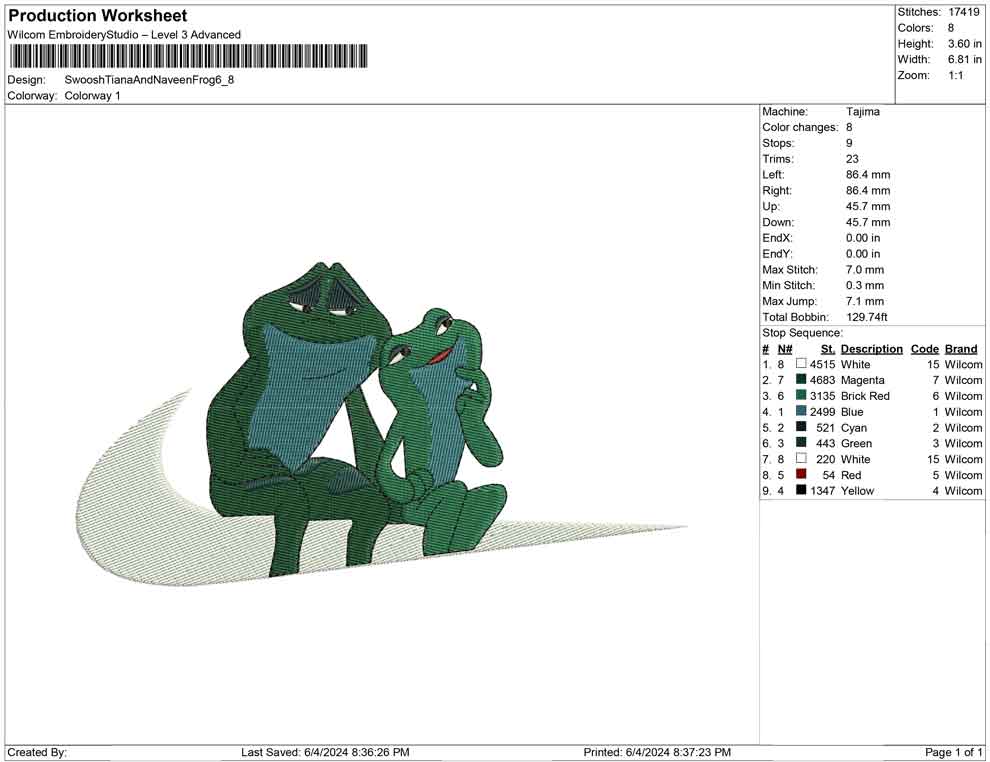Viewport: 990px width, 762px height.
Task: Click the Brick Red color swatch in row 3
Action: pos(801,395)
